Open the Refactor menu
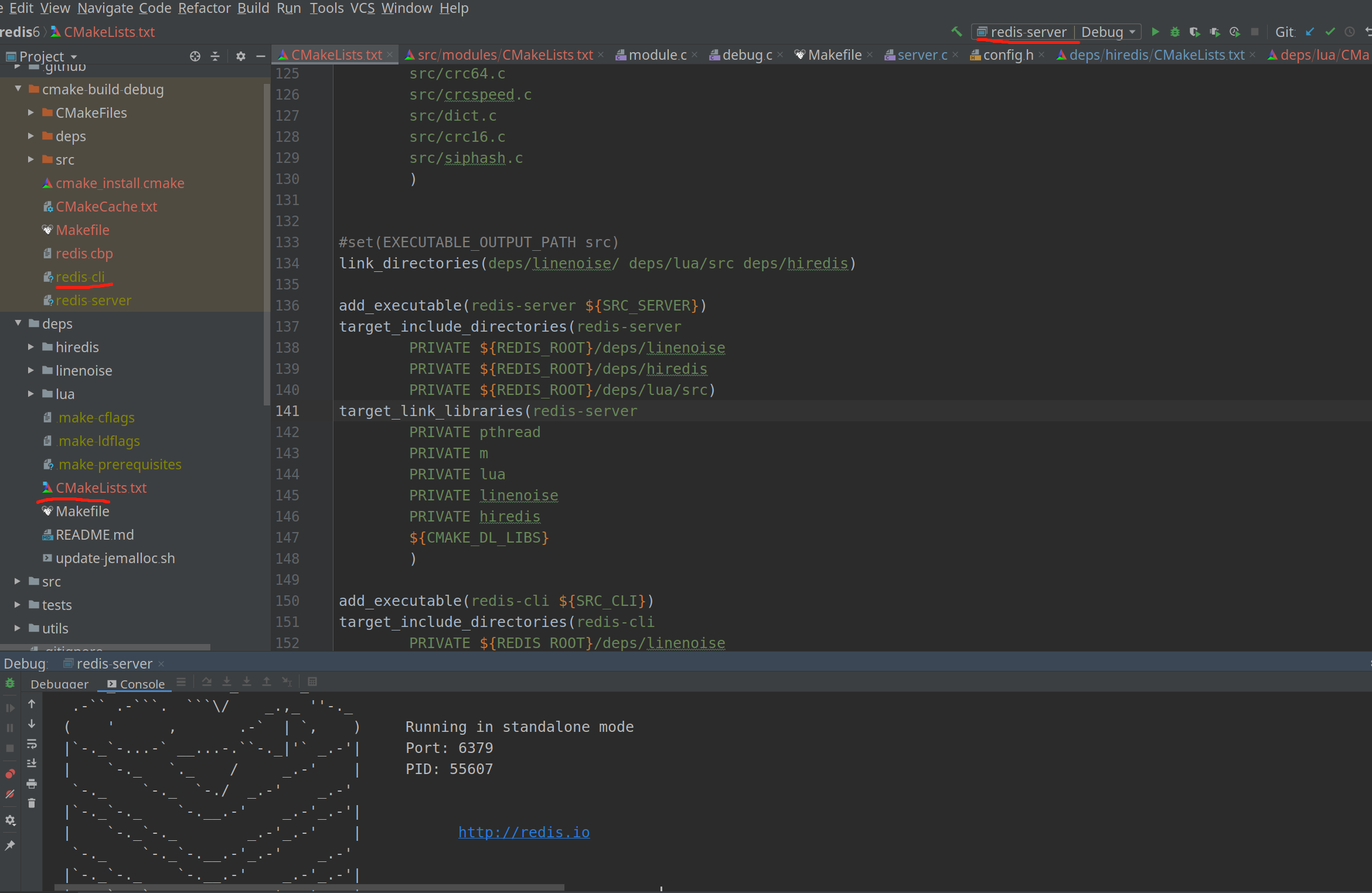Image resolution: width=1372 pixels, height=893 pixels. click(204, 8)
